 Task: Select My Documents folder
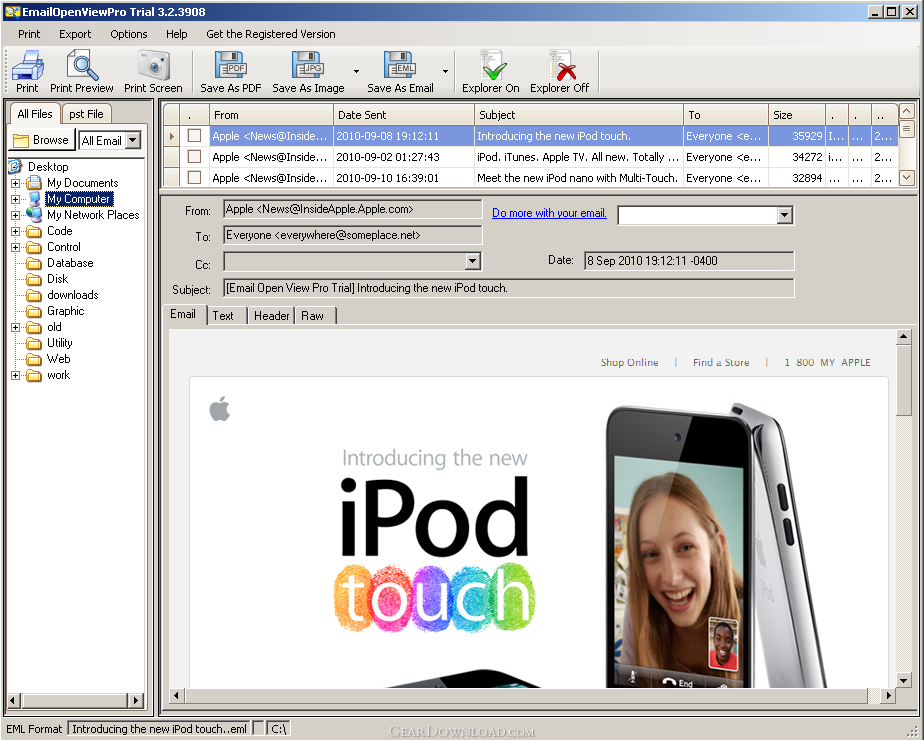[x=82, y=183]
